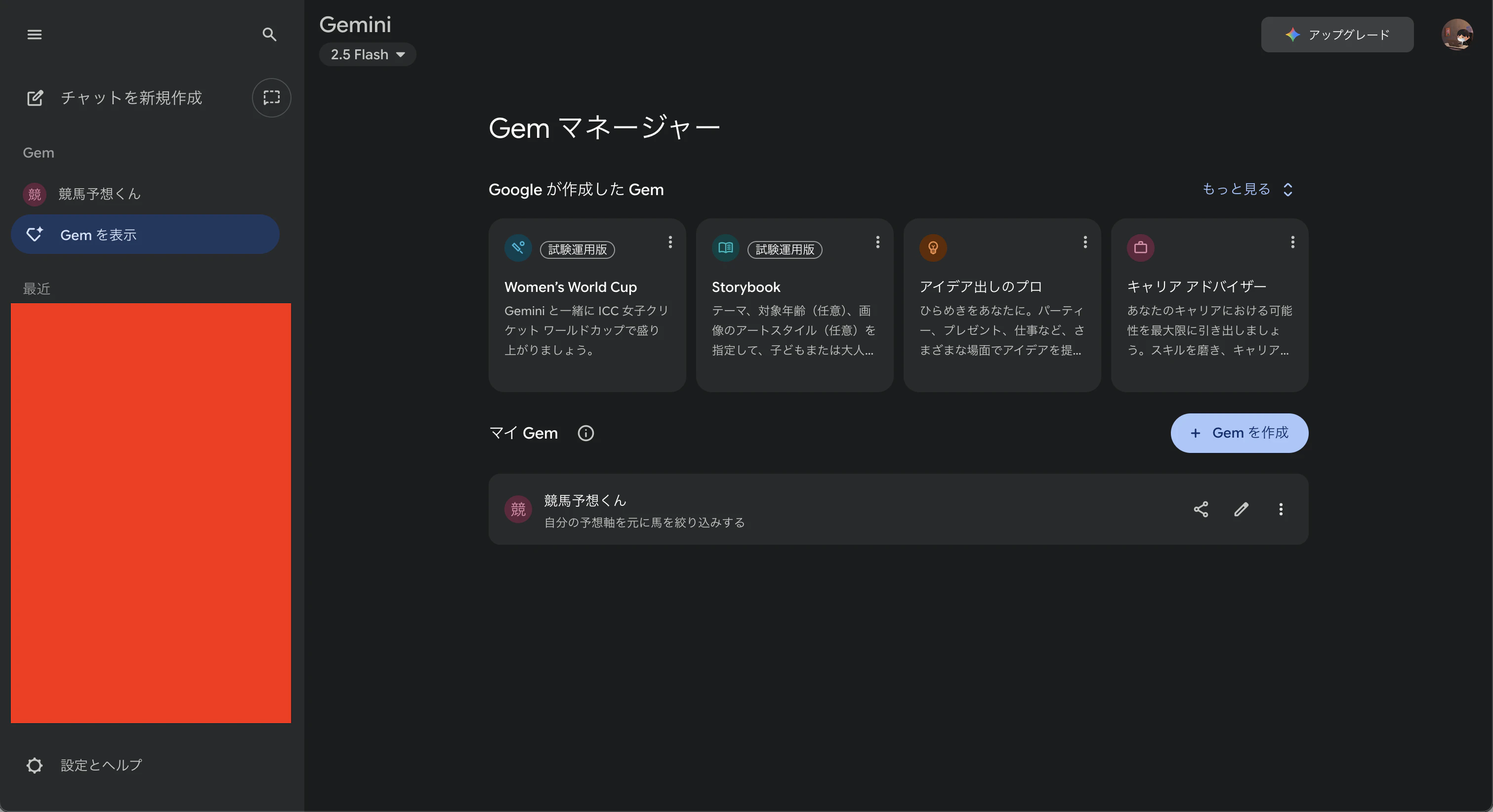Open more options on Storybook card

877,243
